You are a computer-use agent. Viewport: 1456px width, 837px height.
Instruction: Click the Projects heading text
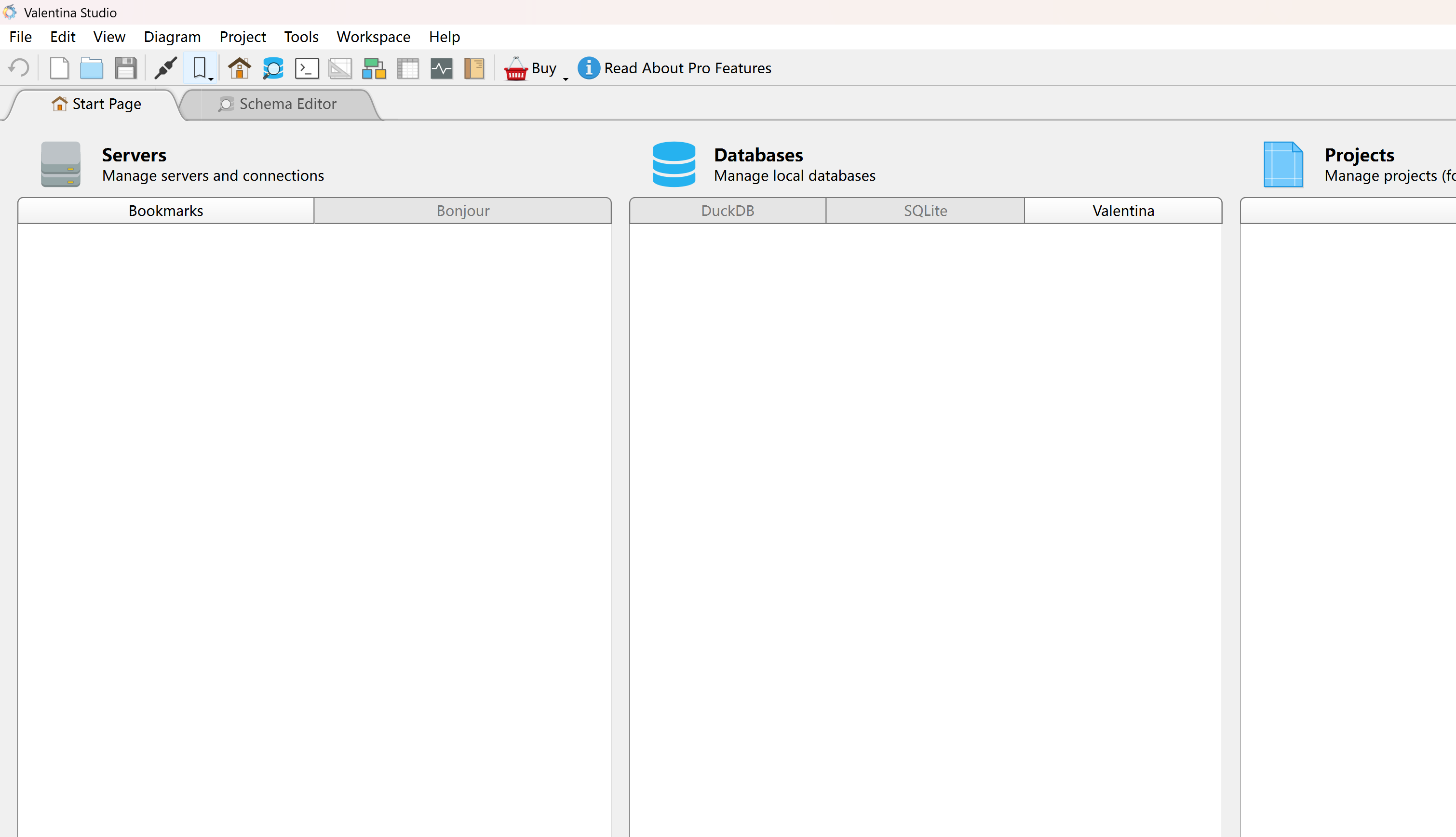coord(1360,155)
